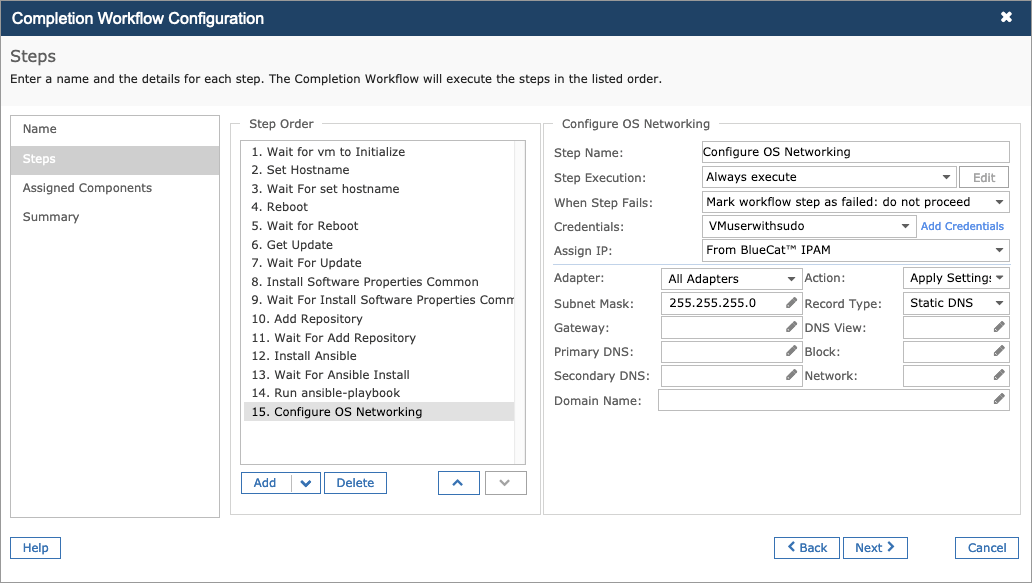Viewport: 1032px width, 583px height.
Task: Move selected step down with arrow button
Action: tap(505, 483)
